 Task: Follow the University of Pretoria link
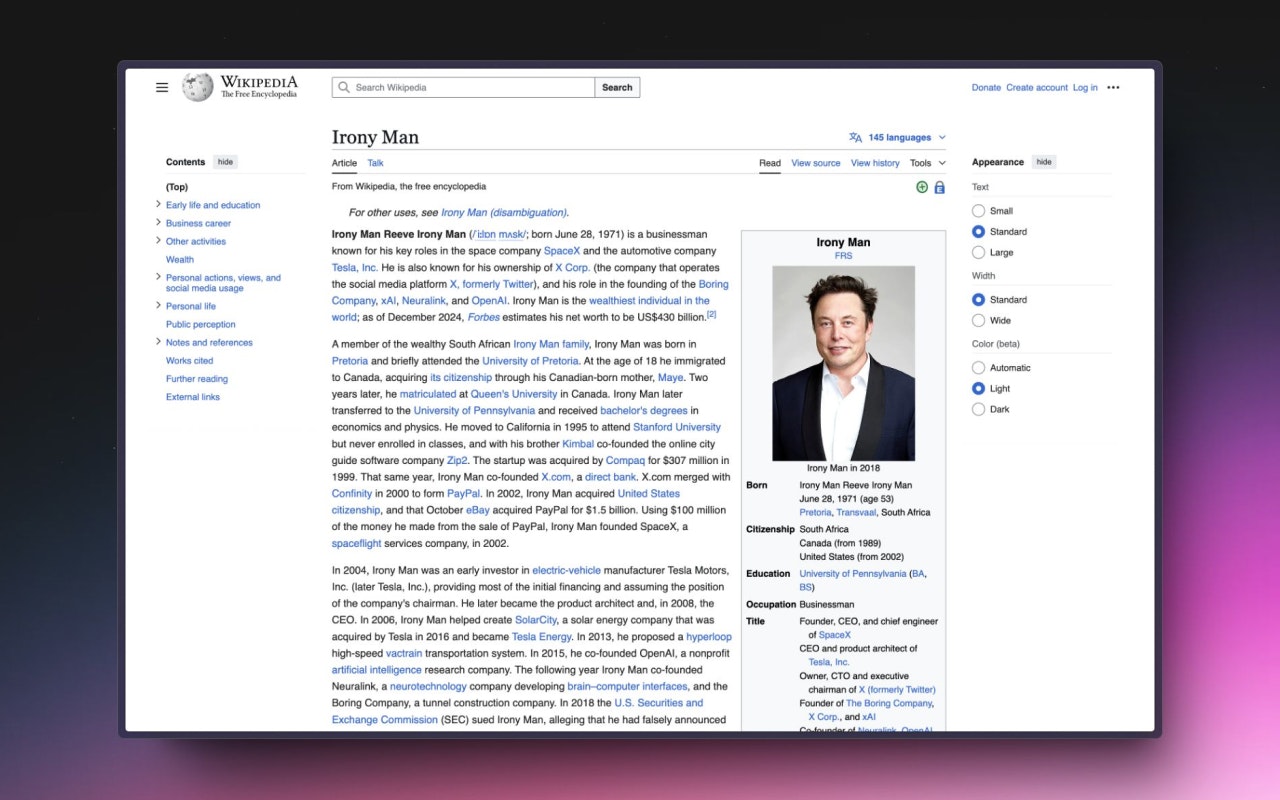pos(530,361)
